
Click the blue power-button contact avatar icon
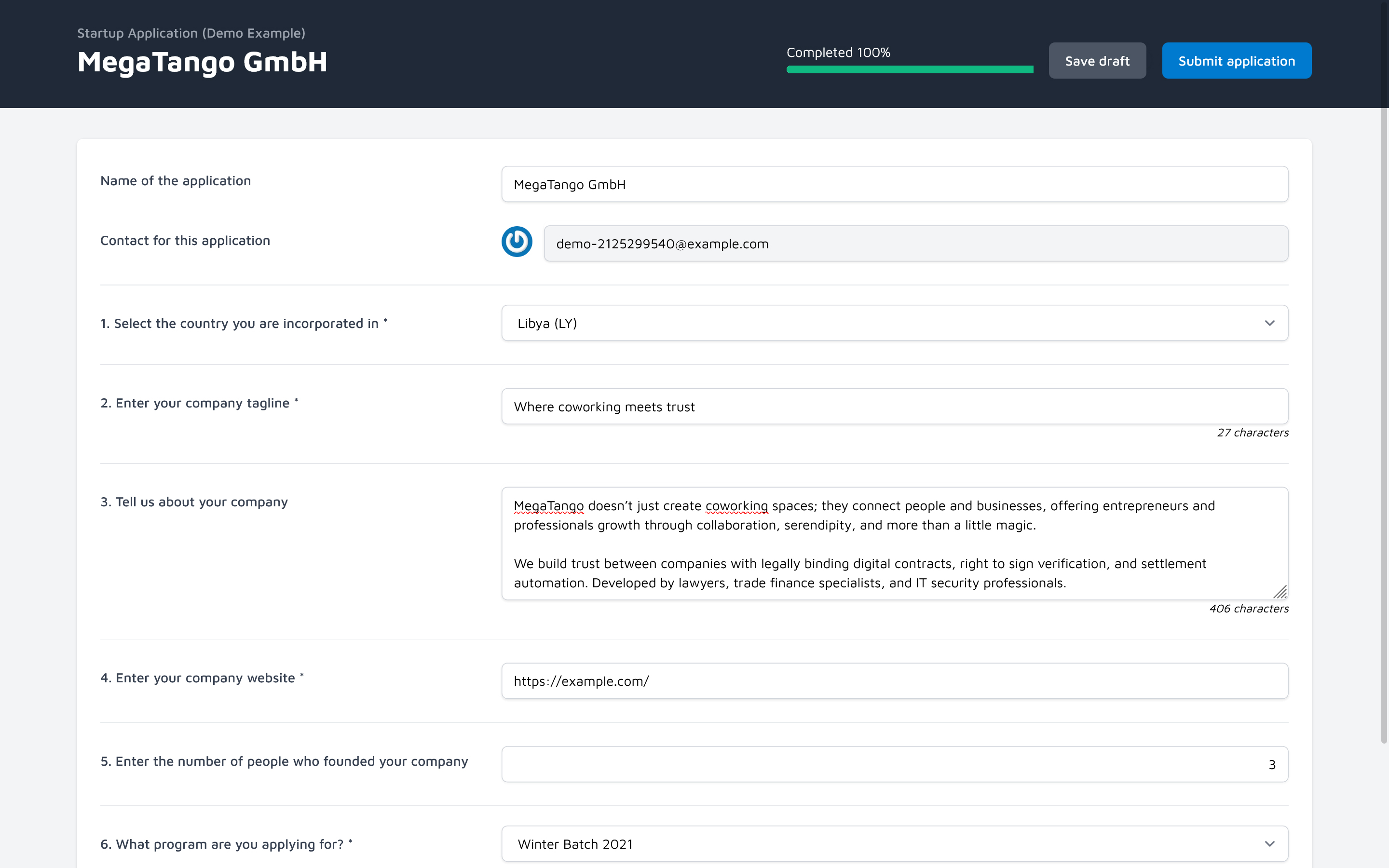tap(516, 242)
